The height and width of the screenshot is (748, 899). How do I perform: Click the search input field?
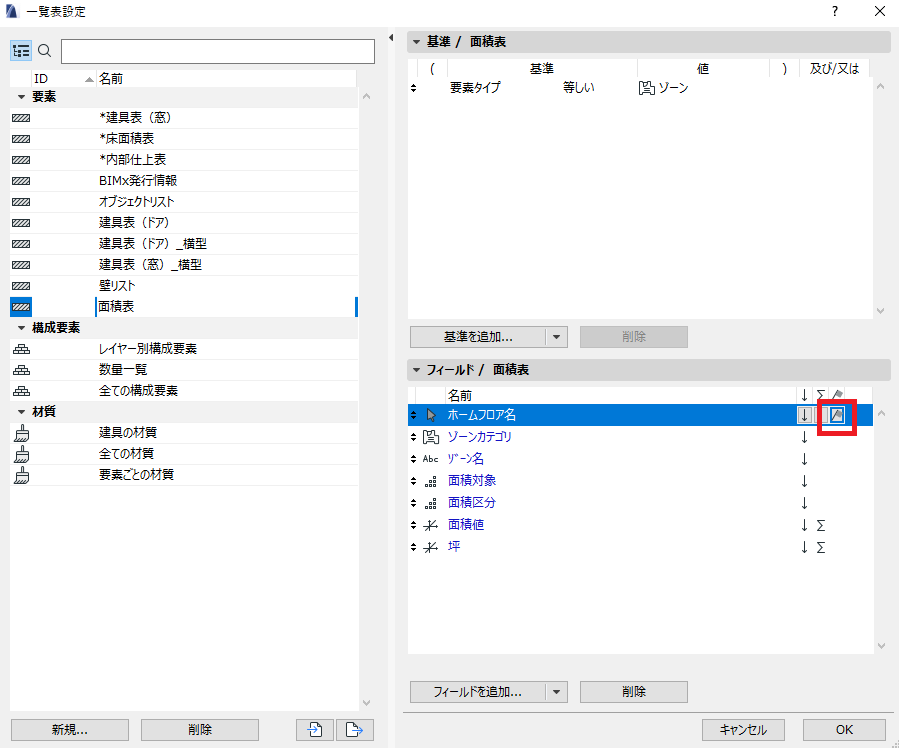(218, 52)
